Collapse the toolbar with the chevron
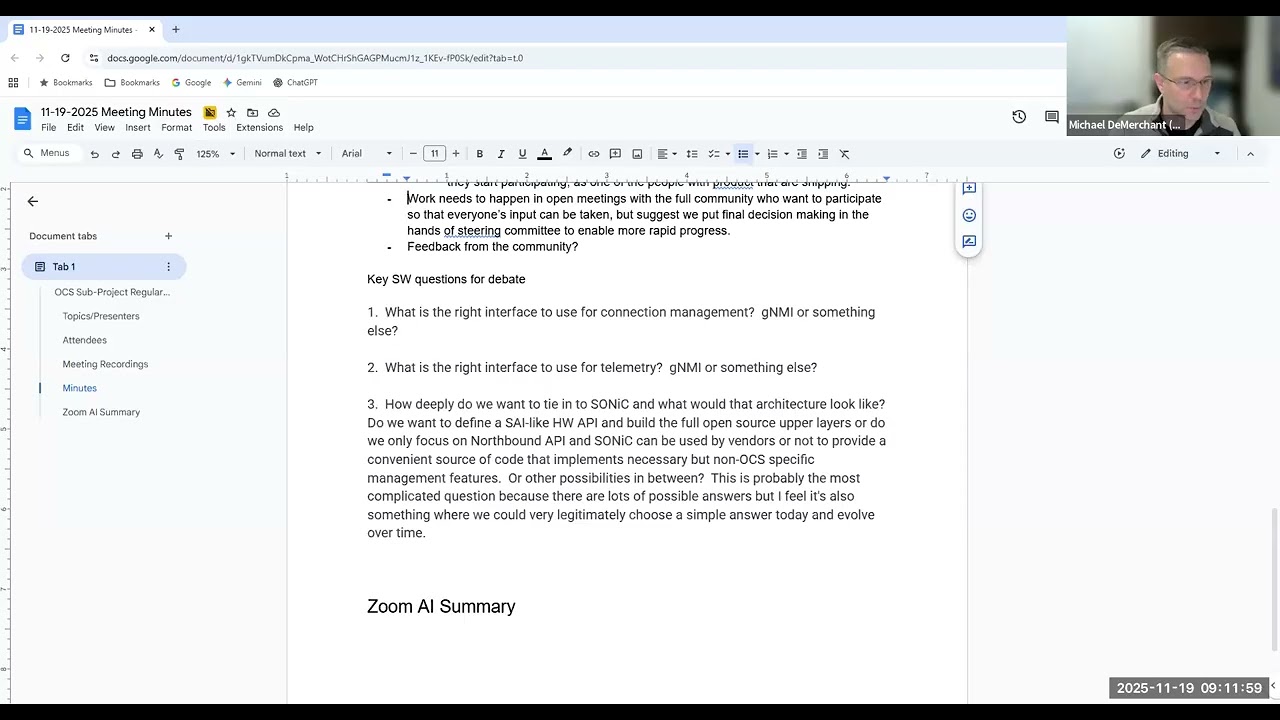The height and width of the screenshot is (720, 1280). coord(1250,154)
